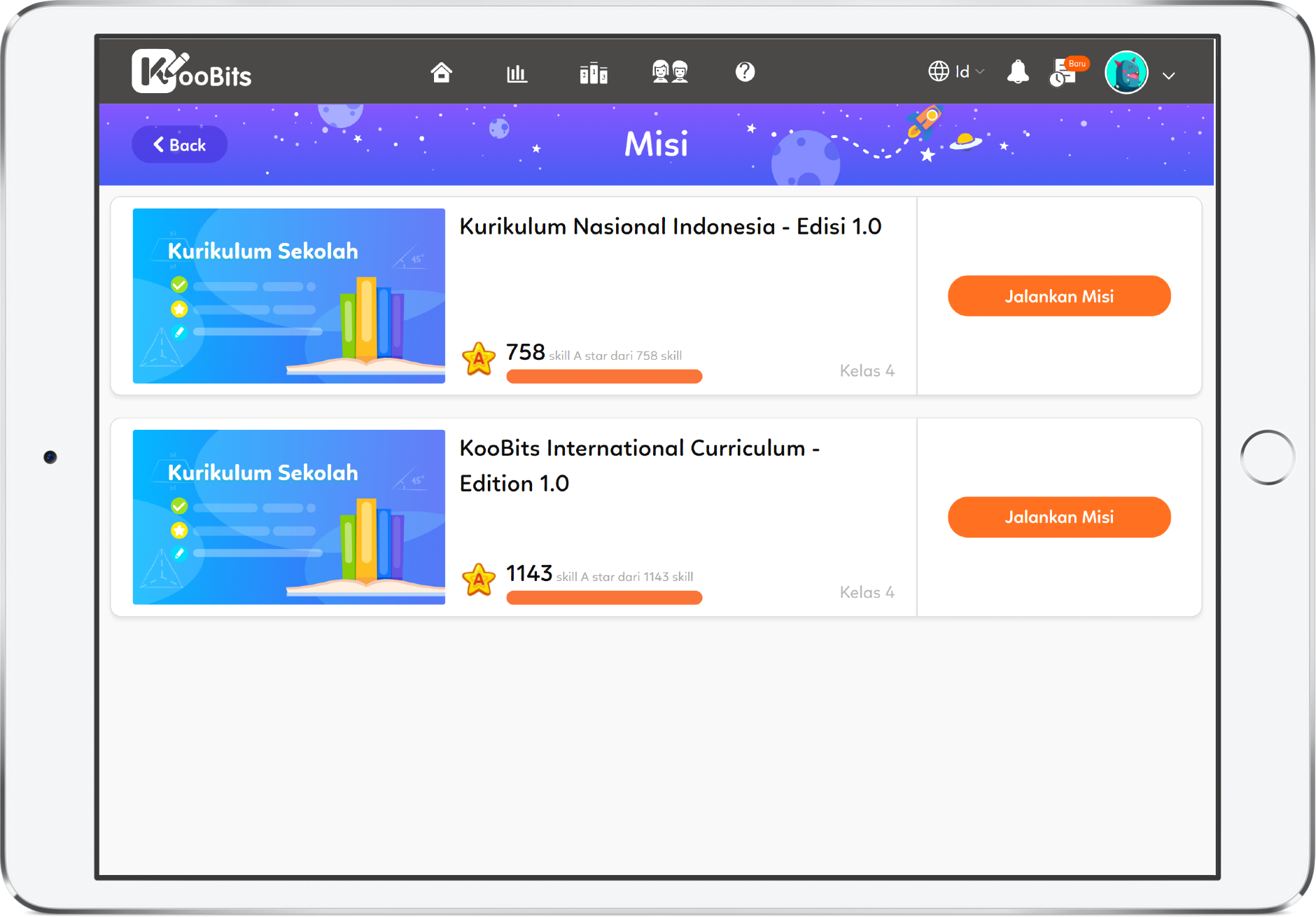Run Kurikulum Nasional Indonesia mission via Jalankan Misi
Screen dimensions: 1316x917
[x=1059, y=296]
